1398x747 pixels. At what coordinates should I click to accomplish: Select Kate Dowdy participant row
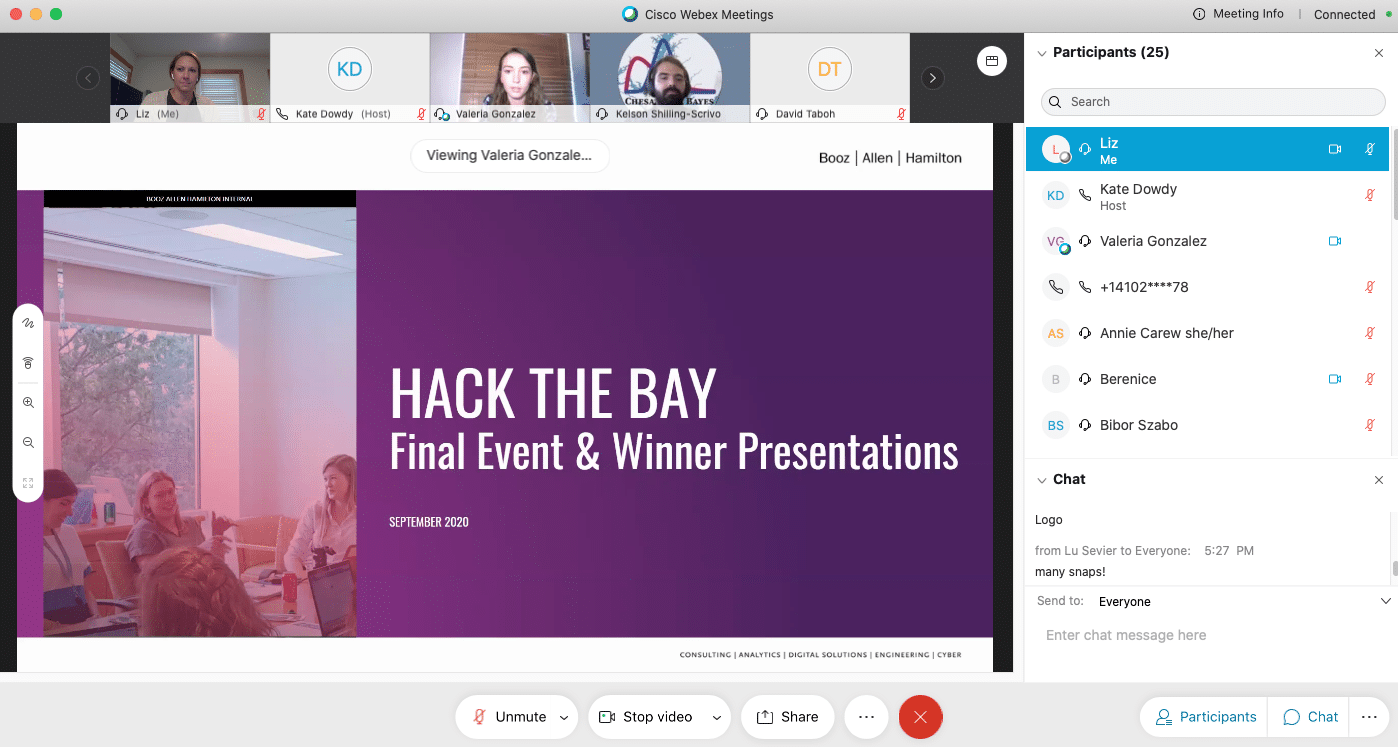pos(1207,195)
